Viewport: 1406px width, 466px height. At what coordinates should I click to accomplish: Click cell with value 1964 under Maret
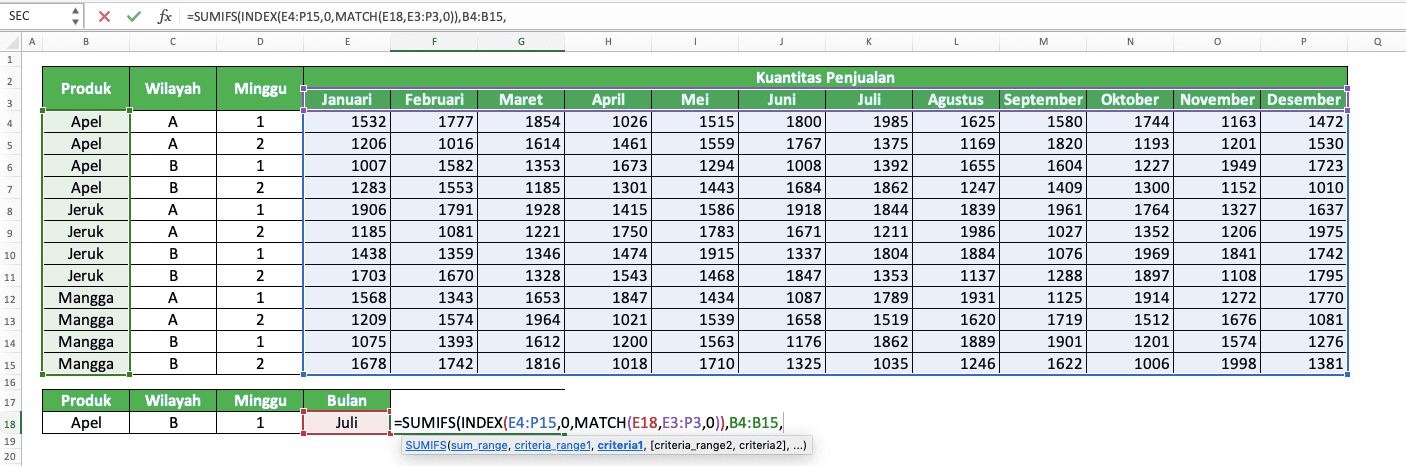click(x=521, y=320)
